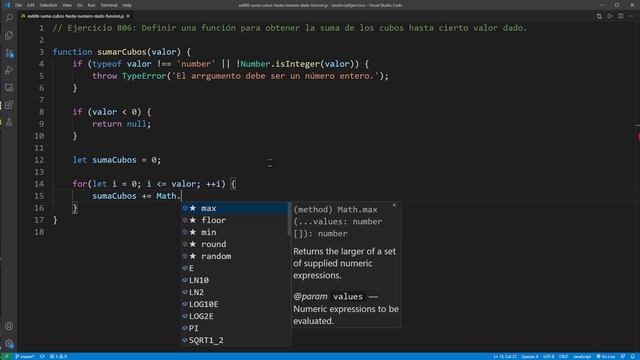The height and width of the screenshot is (360, 640).
Task: Click the Synchronize Changes icon in the status bar
Action: [42, 356]
